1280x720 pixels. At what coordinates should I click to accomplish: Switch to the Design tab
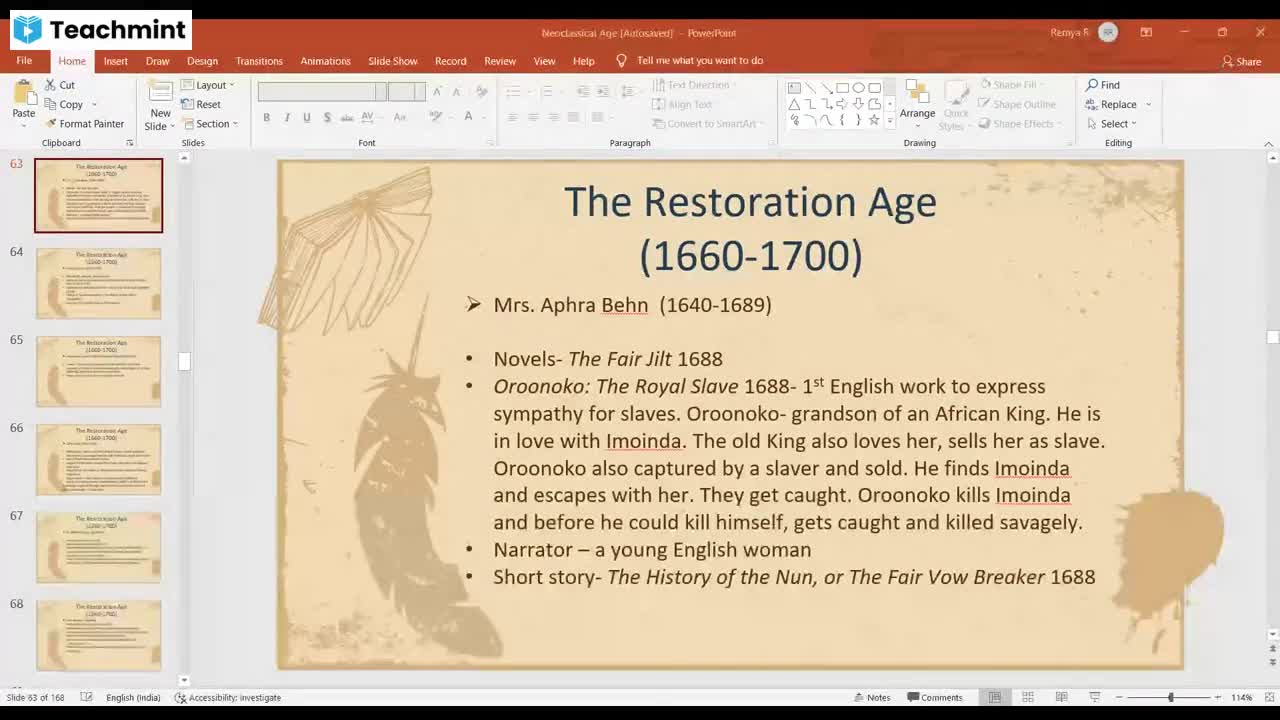pyautogui.click(x=202, y=61)
